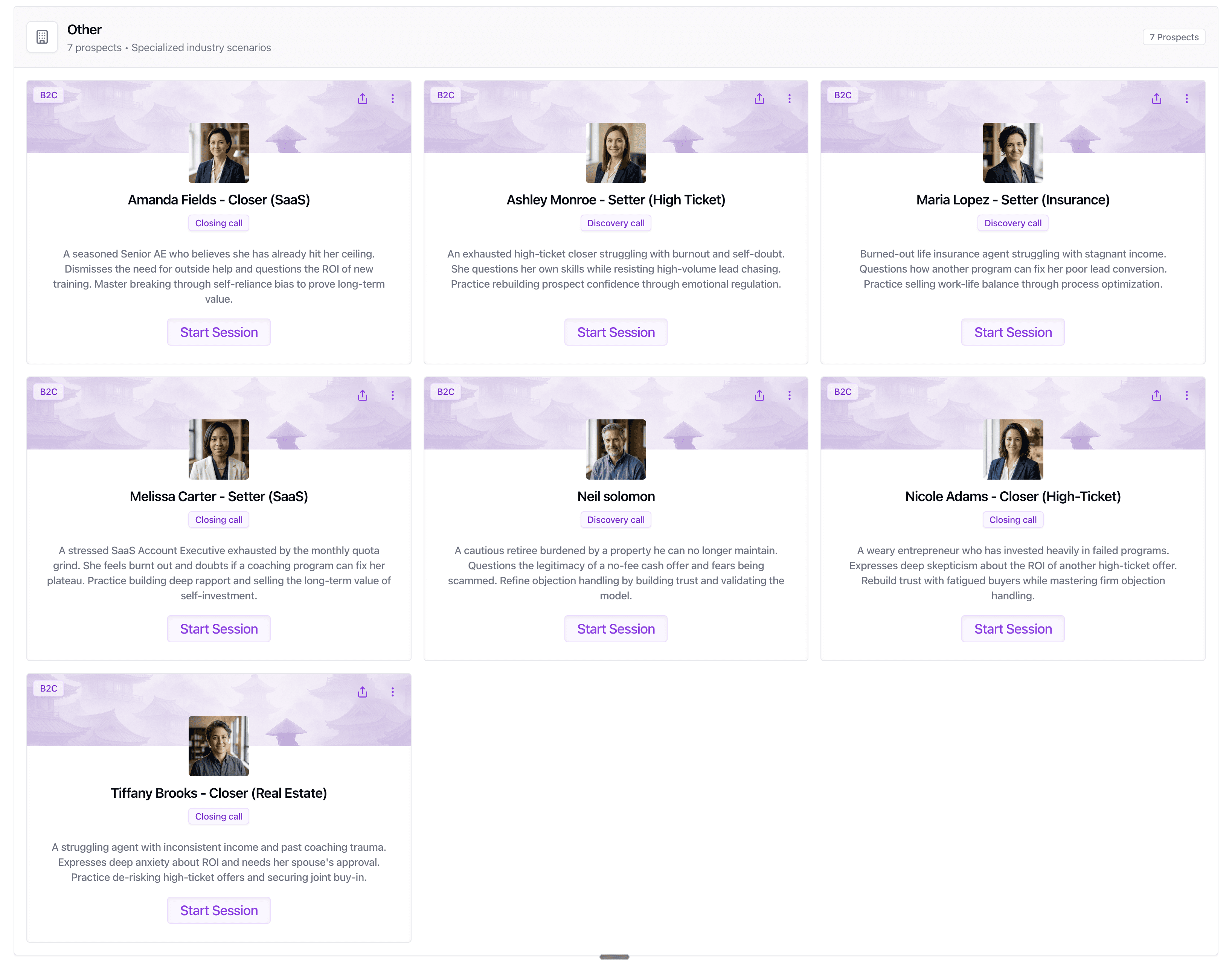Open more options for Nicole Adams card
This screenshot has height=963, width=1232.
1186,395
